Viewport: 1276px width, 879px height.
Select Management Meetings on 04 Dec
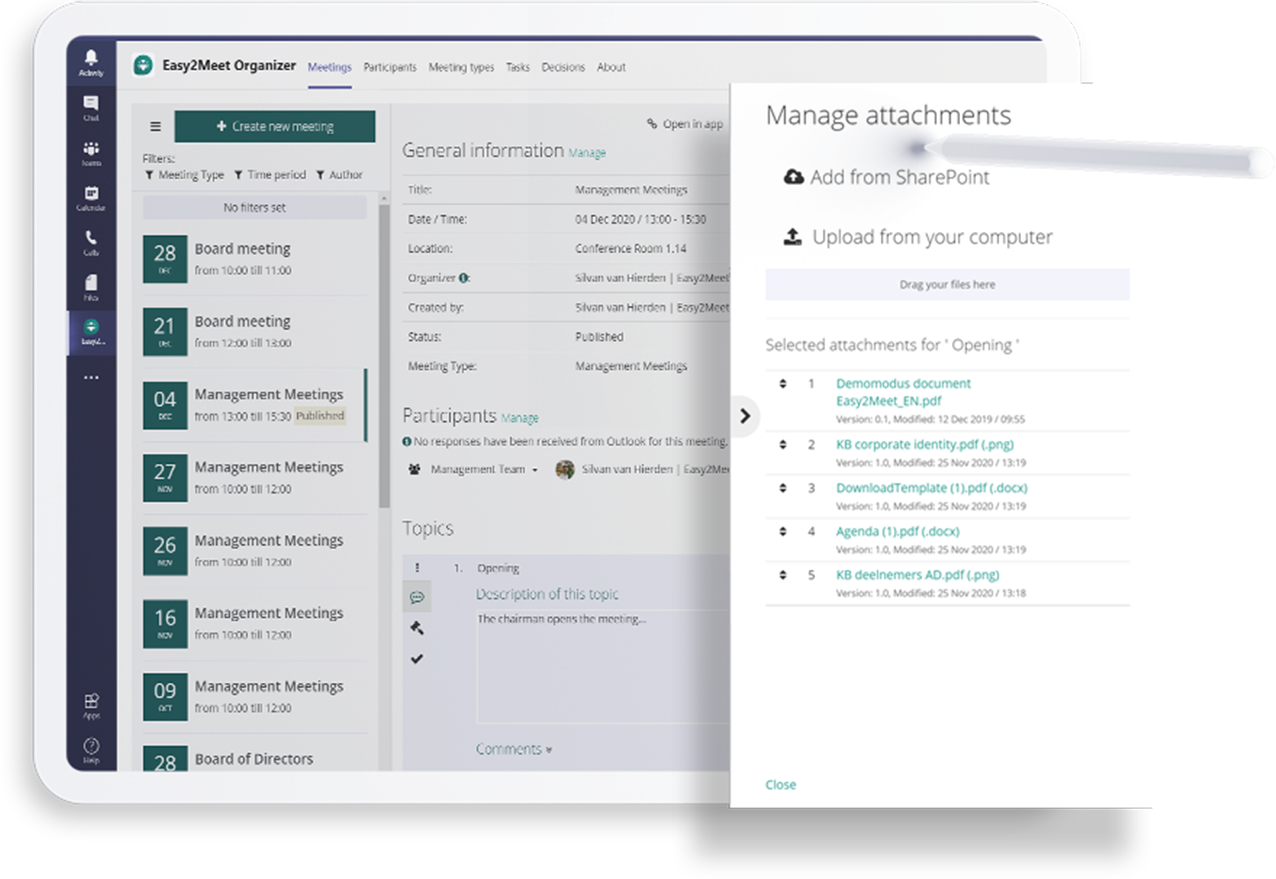(255, 405)
